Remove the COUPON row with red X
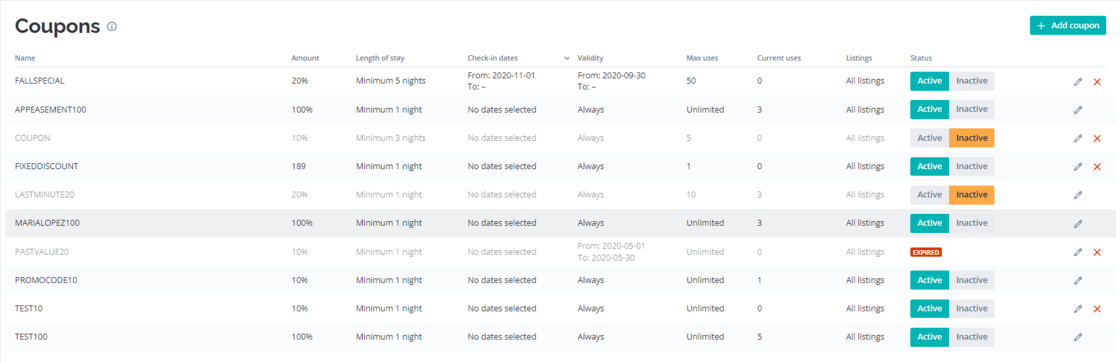 pyautogui.click(x=1097, y=138)
